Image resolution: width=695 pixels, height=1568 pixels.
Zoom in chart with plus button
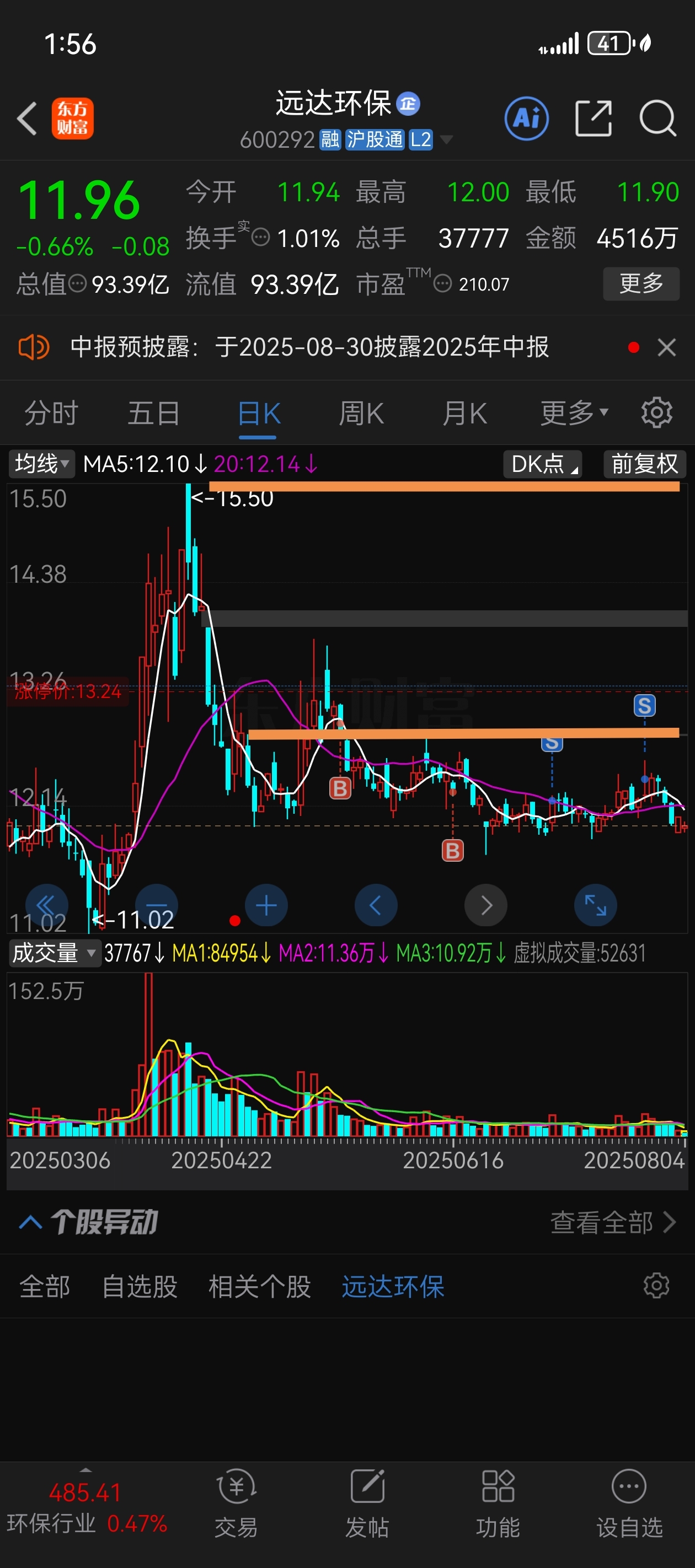click(266, 905)
